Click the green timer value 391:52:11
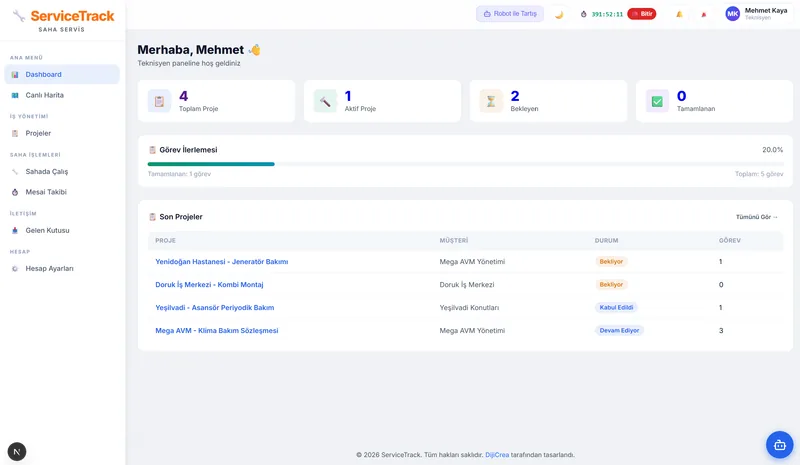The image size is (800, 465). click(607, 14)
